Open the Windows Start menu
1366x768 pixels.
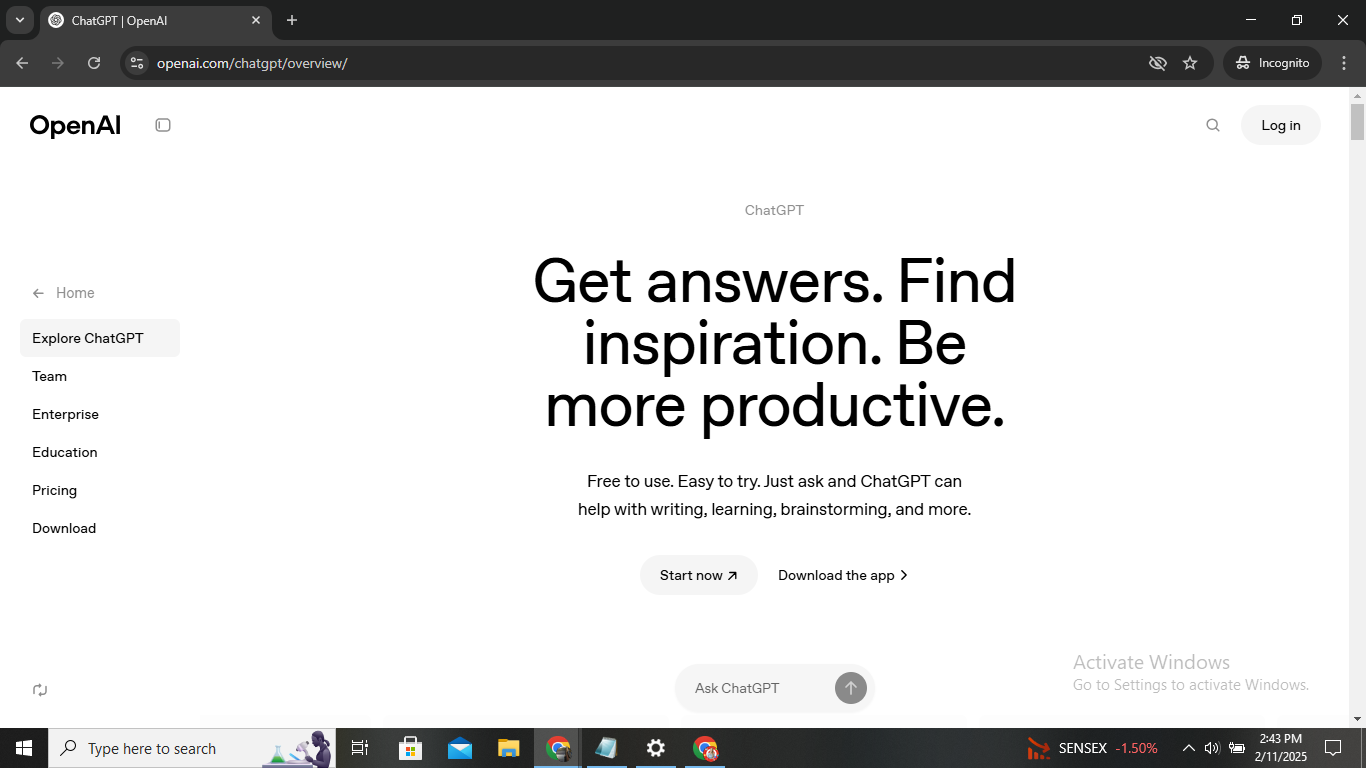24,748
